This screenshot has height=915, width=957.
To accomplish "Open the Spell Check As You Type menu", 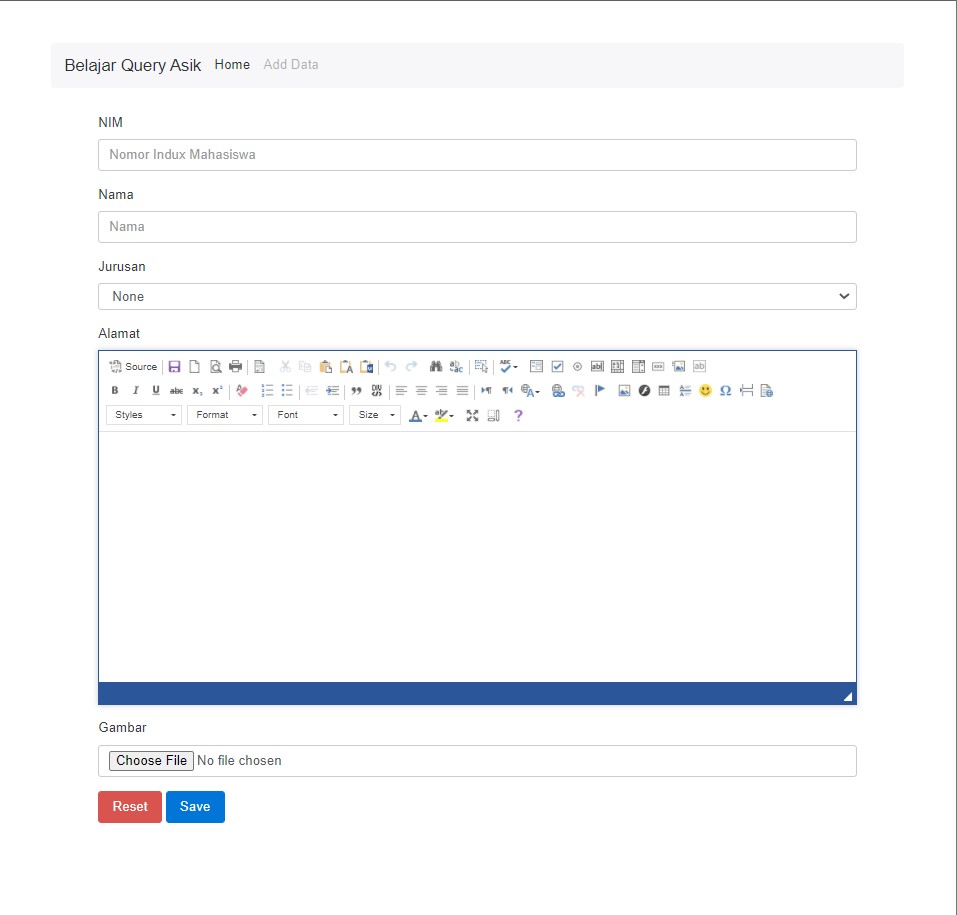I will tap(508, 366).
